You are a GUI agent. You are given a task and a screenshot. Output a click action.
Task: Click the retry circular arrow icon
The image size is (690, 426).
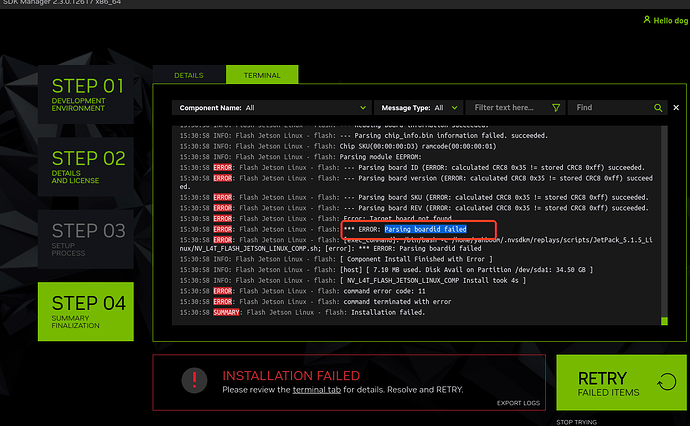point(667,382)
